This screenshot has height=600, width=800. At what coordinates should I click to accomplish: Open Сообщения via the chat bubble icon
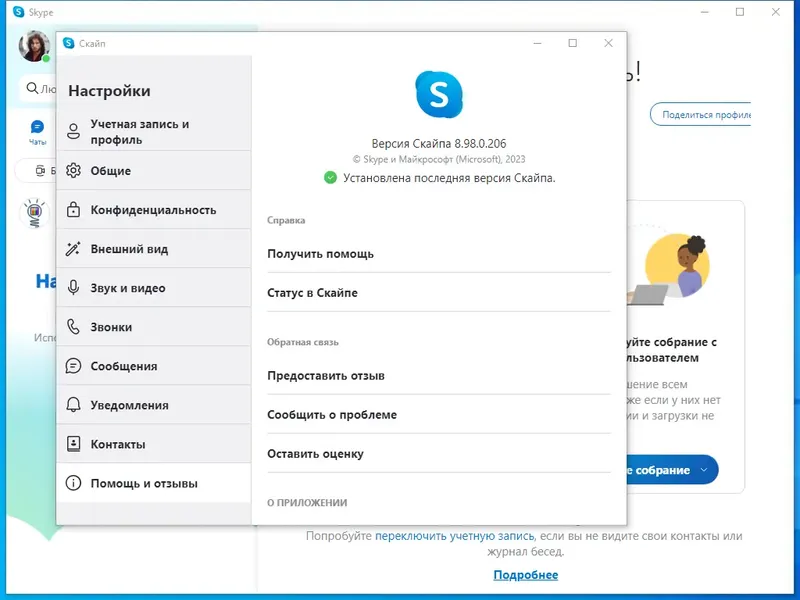pos(76,366)
